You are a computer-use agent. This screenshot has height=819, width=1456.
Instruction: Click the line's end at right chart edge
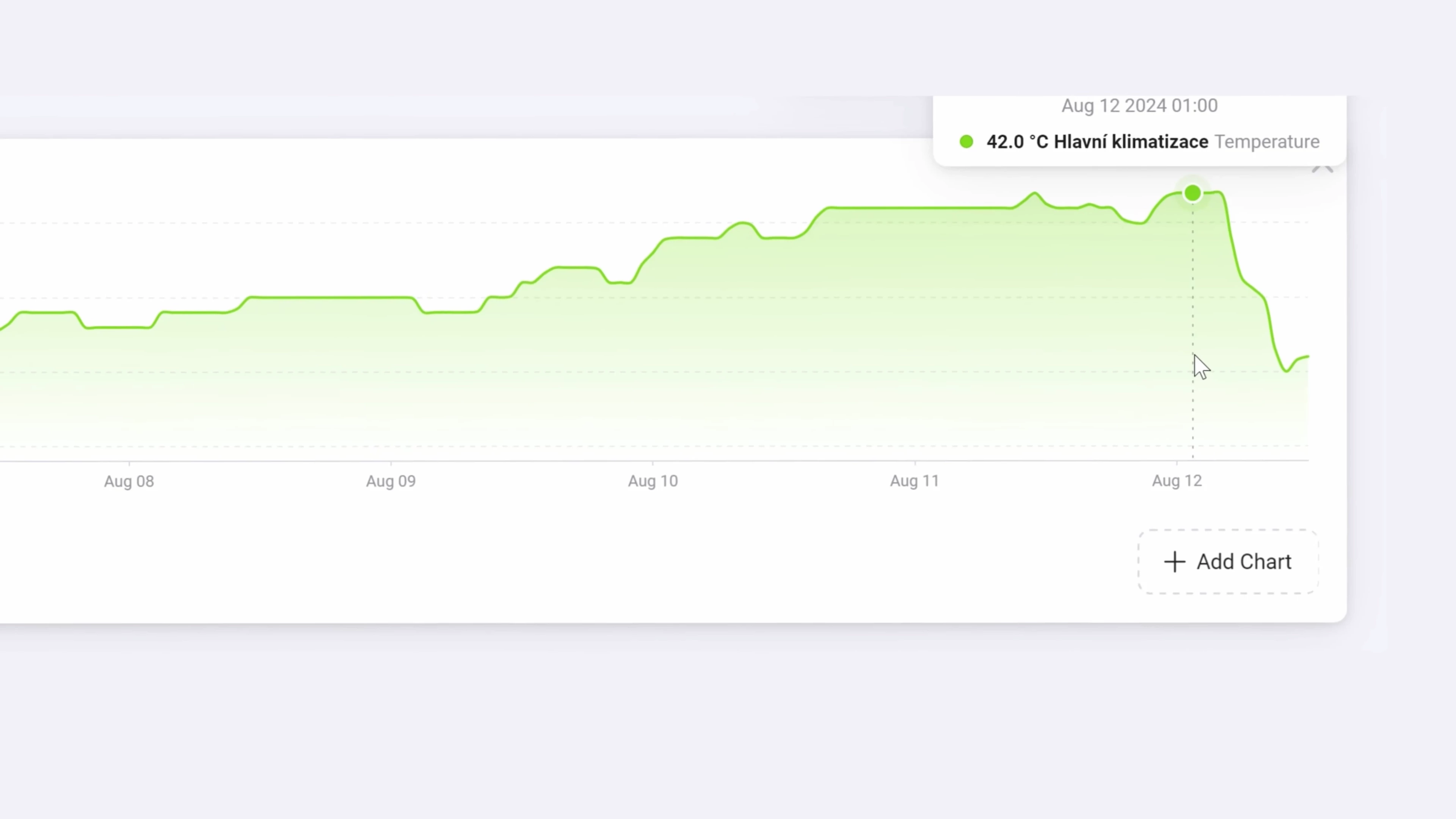tap(1307, 357)
